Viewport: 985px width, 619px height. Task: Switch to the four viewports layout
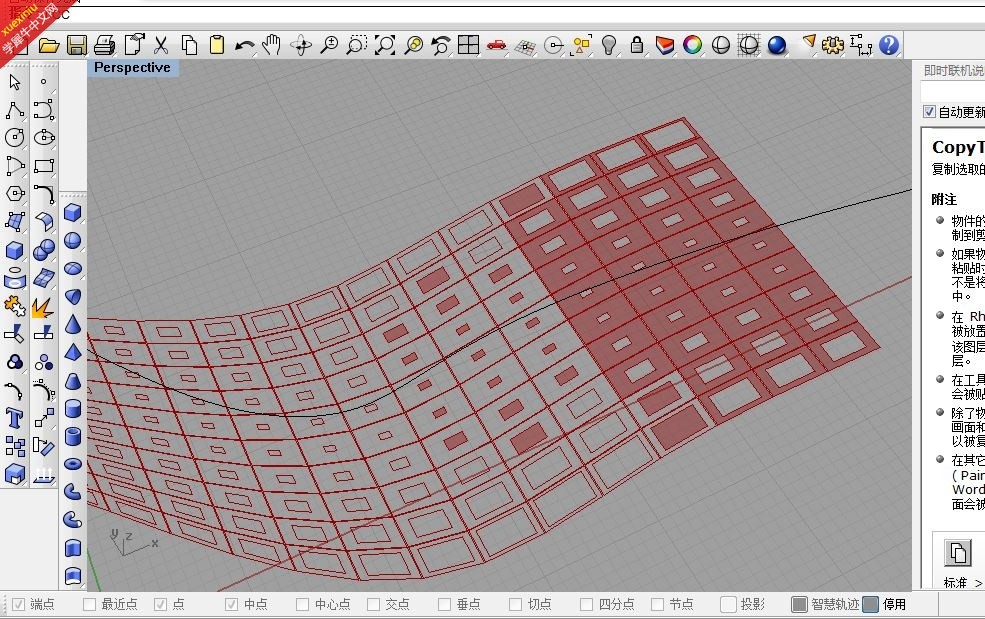click(469, 45)
